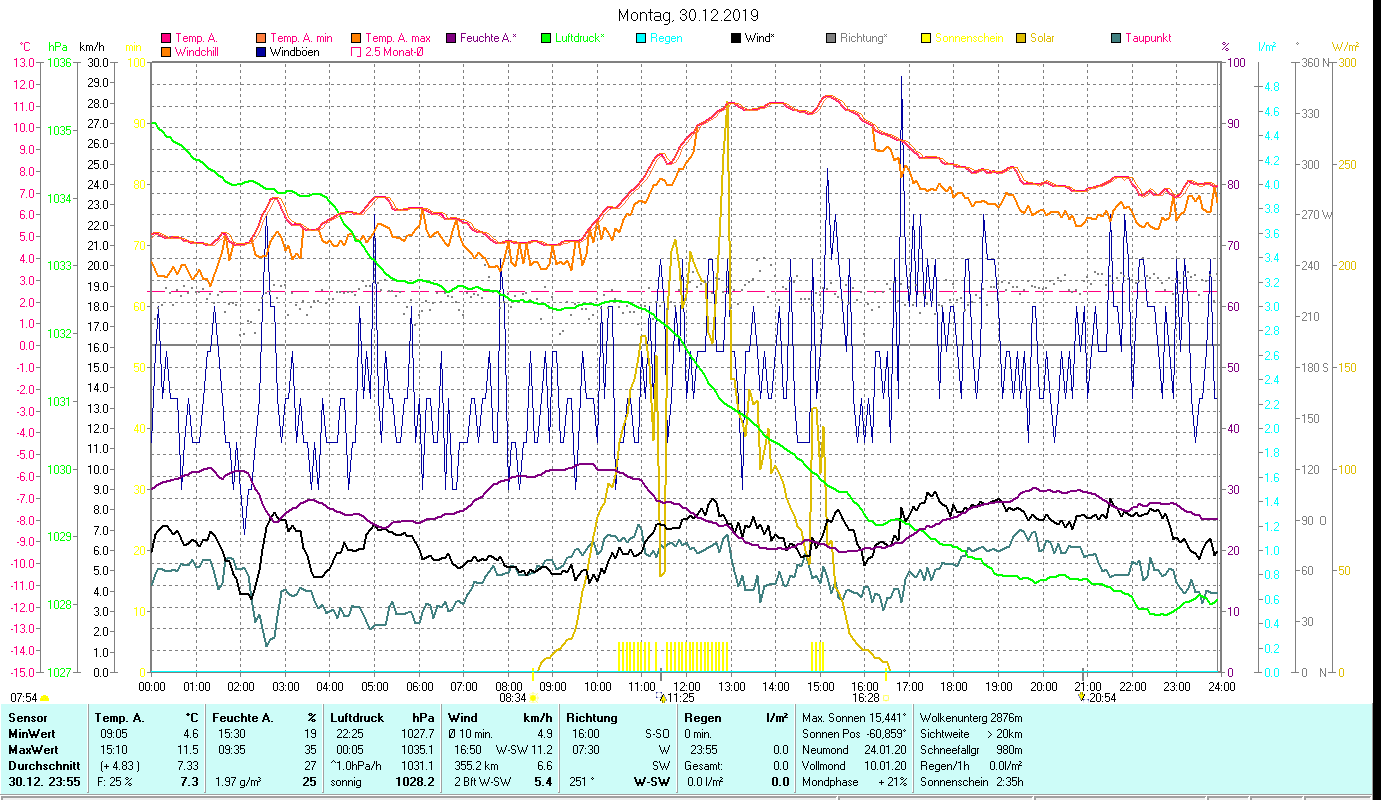1381x800 pixels.
Task: Click the 30.12. 23:55 timestamp
Action: pyautogui.click(x=43, y=782)
